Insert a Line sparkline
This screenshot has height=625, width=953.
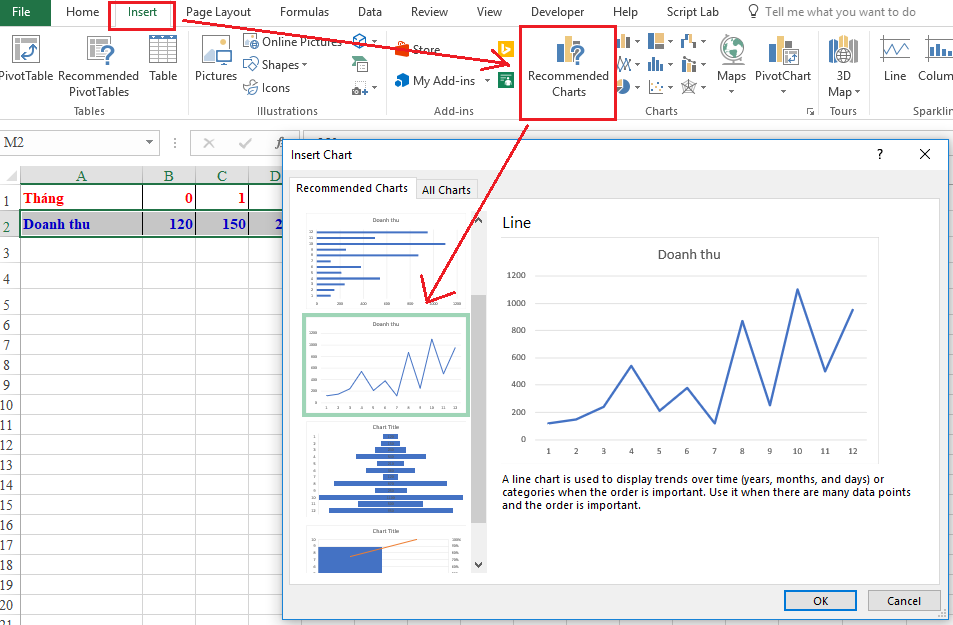tap(895, 62)
